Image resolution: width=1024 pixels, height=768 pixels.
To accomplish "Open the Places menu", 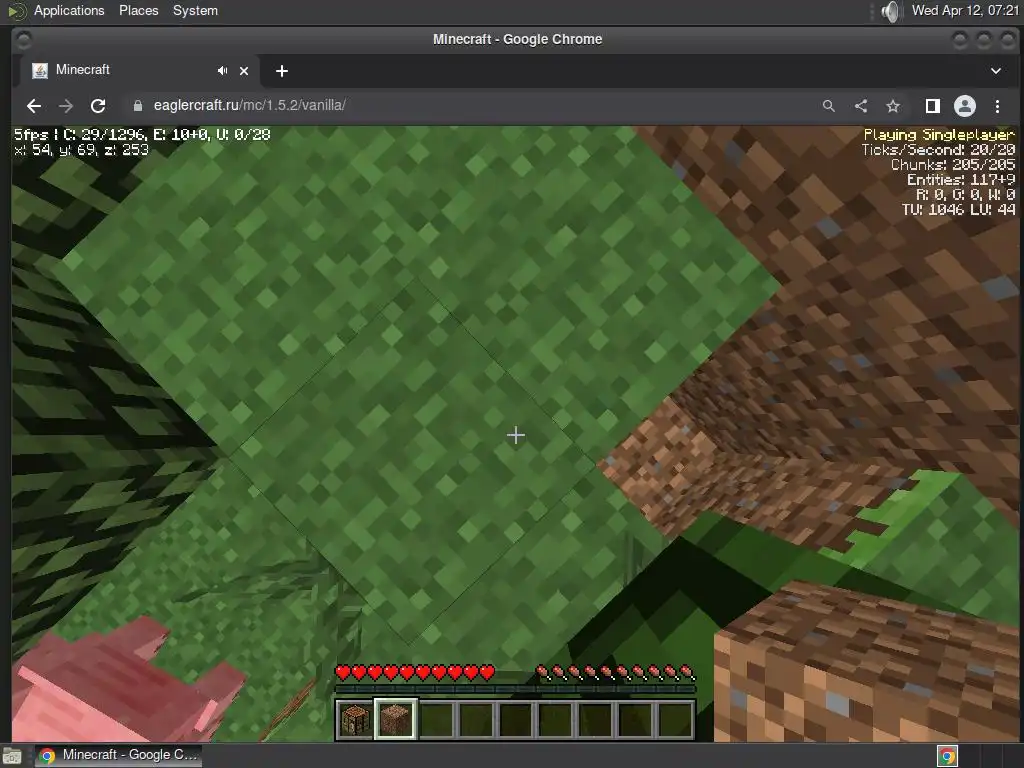I will (x=138, y=10).
